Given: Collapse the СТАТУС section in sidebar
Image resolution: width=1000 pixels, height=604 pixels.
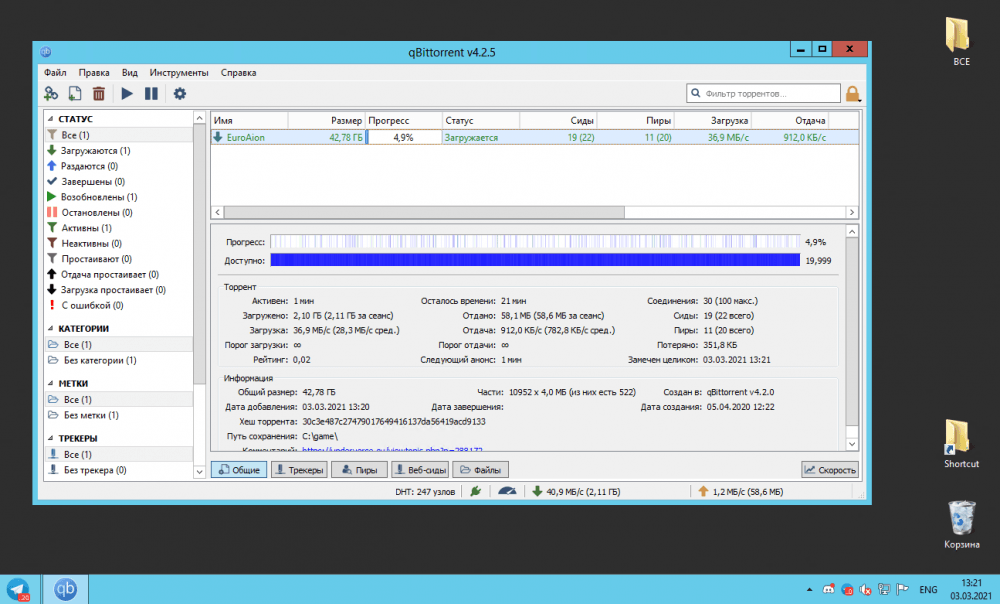Looking at the screenshot, I should pos(50,119).
